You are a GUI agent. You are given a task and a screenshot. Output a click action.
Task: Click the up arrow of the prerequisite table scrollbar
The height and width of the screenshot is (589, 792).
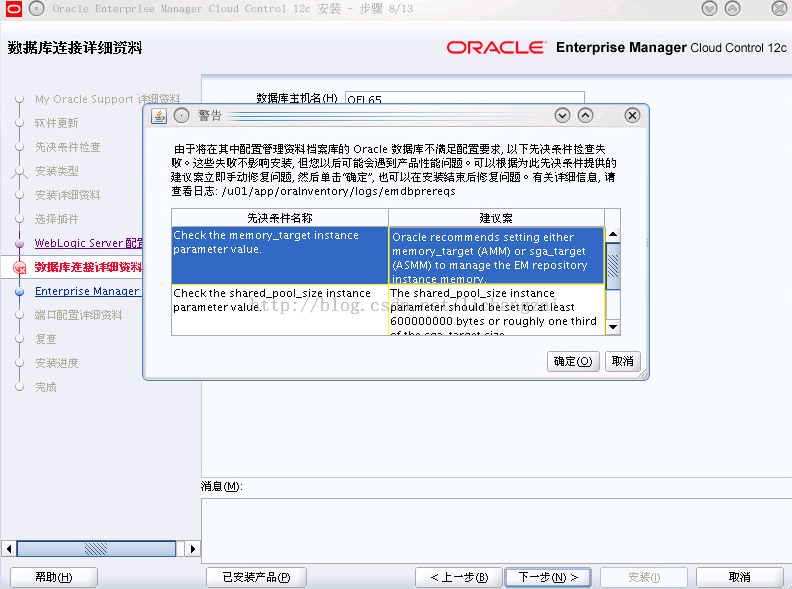pyautogui.click(x=613, y=234)
